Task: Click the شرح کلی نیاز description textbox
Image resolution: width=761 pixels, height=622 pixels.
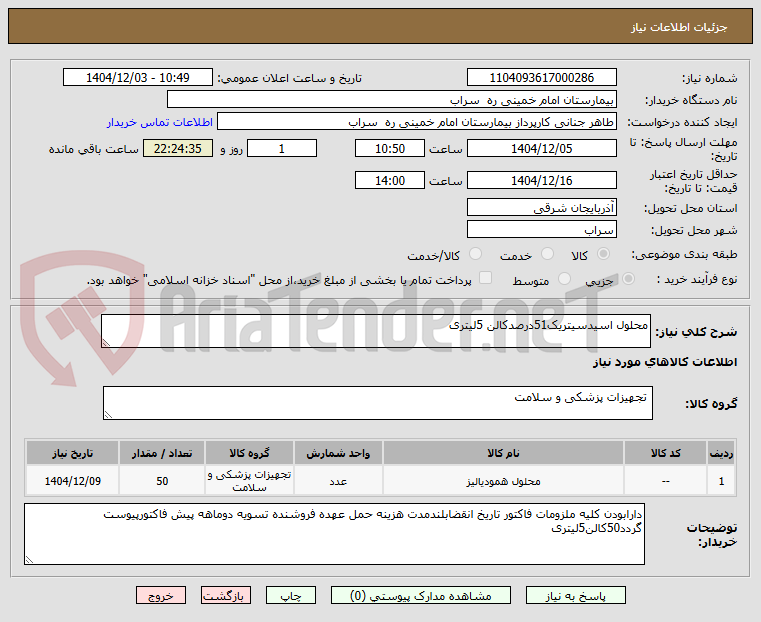Action: [376, 331]
